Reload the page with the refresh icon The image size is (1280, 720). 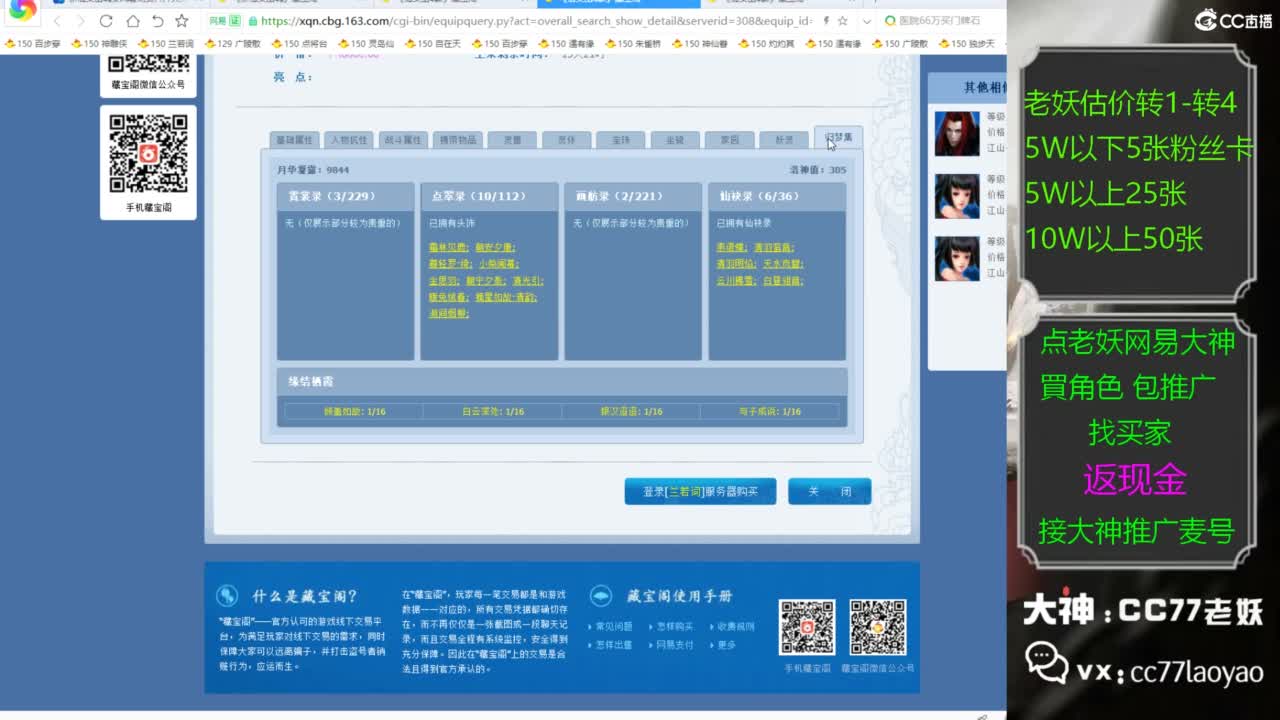(106, 21)
